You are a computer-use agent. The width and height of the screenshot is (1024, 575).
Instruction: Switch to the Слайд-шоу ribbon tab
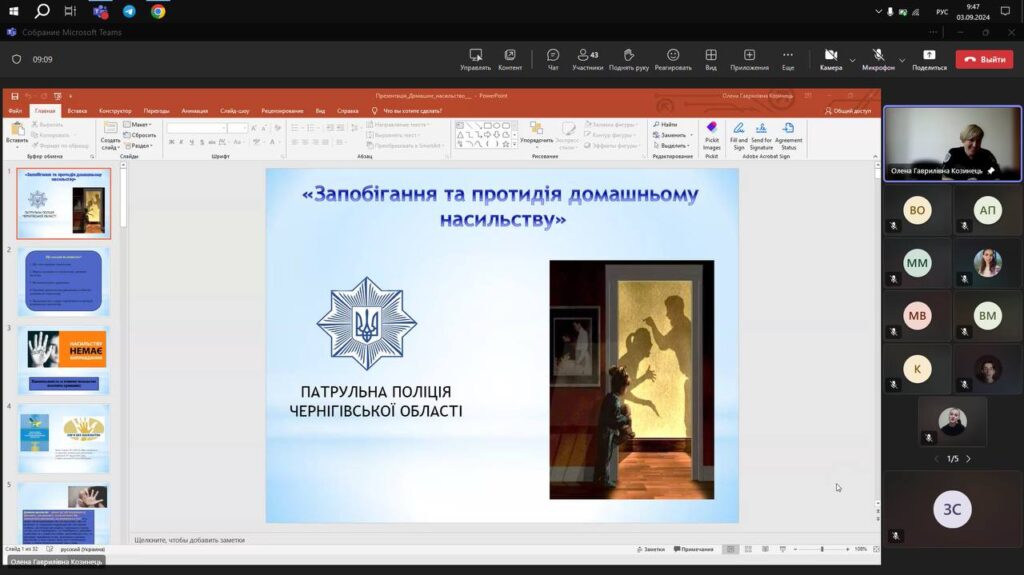[x=234, y=111]
